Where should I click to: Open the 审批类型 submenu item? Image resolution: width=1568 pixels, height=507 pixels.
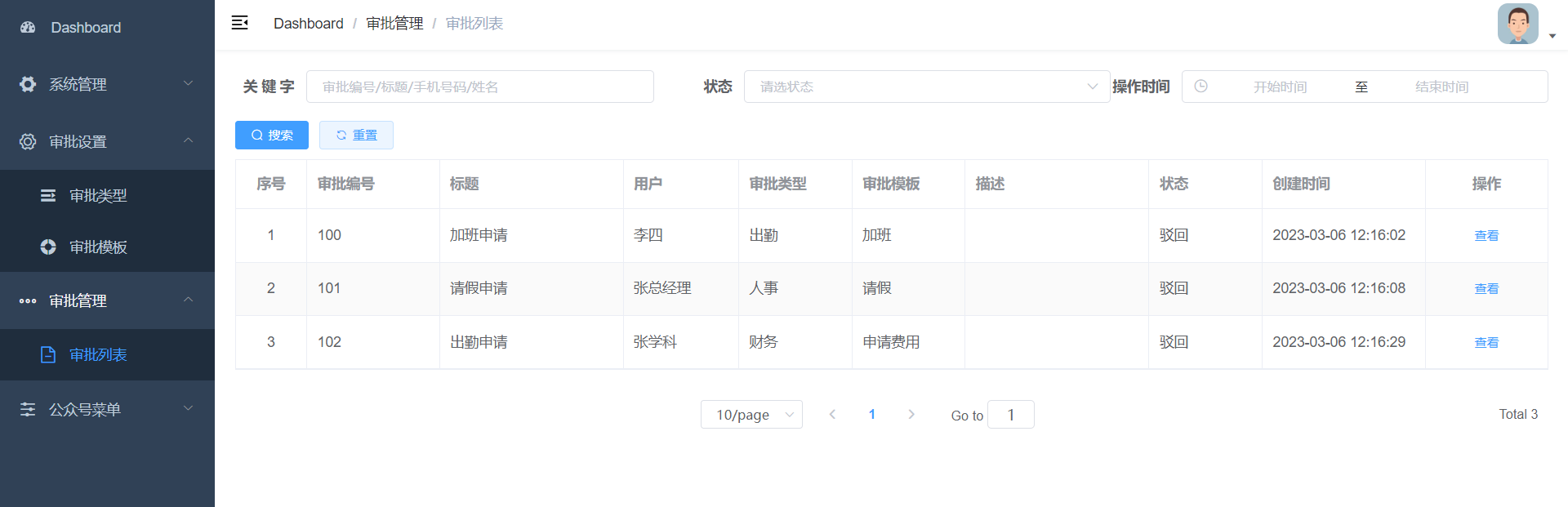(107, 196)
